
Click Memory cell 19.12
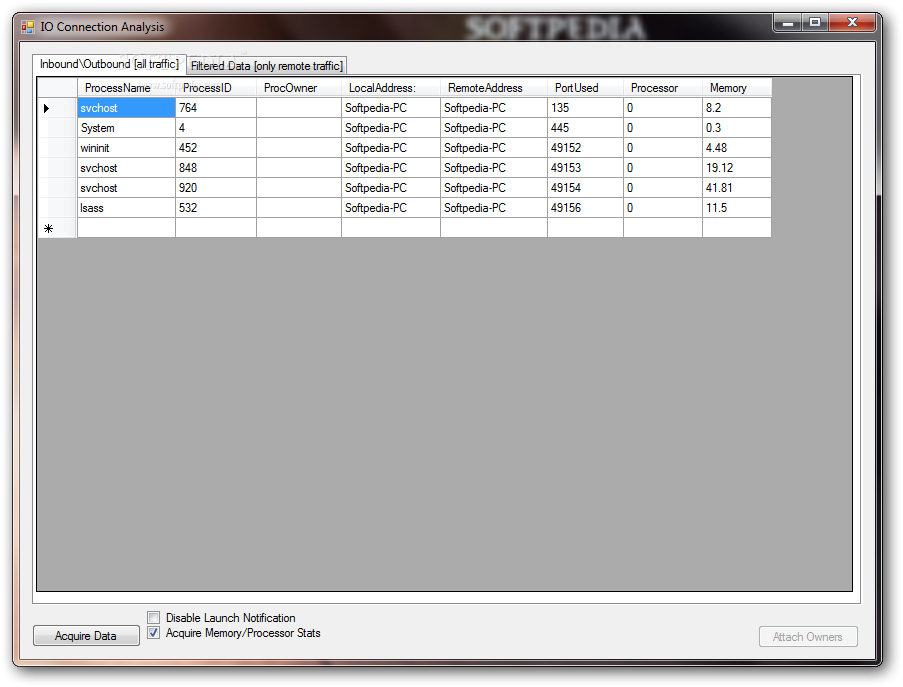coord(737,168)
